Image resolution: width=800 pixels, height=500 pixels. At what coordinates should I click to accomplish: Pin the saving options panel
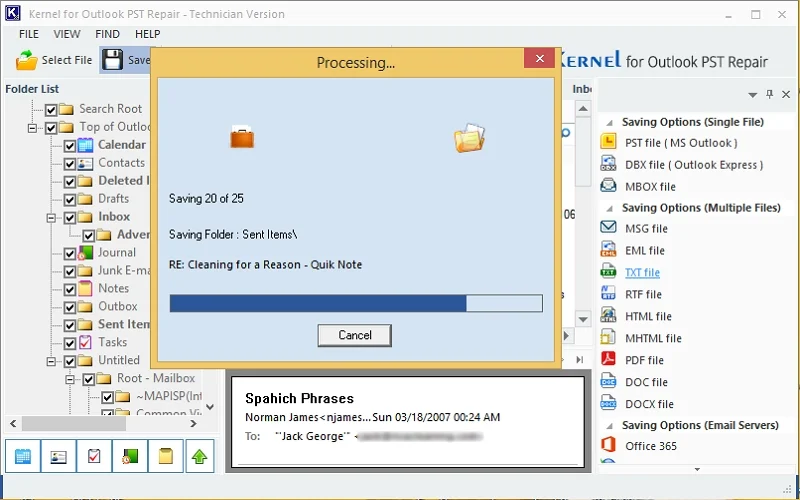pyautogui.click(x=769, y=94)
